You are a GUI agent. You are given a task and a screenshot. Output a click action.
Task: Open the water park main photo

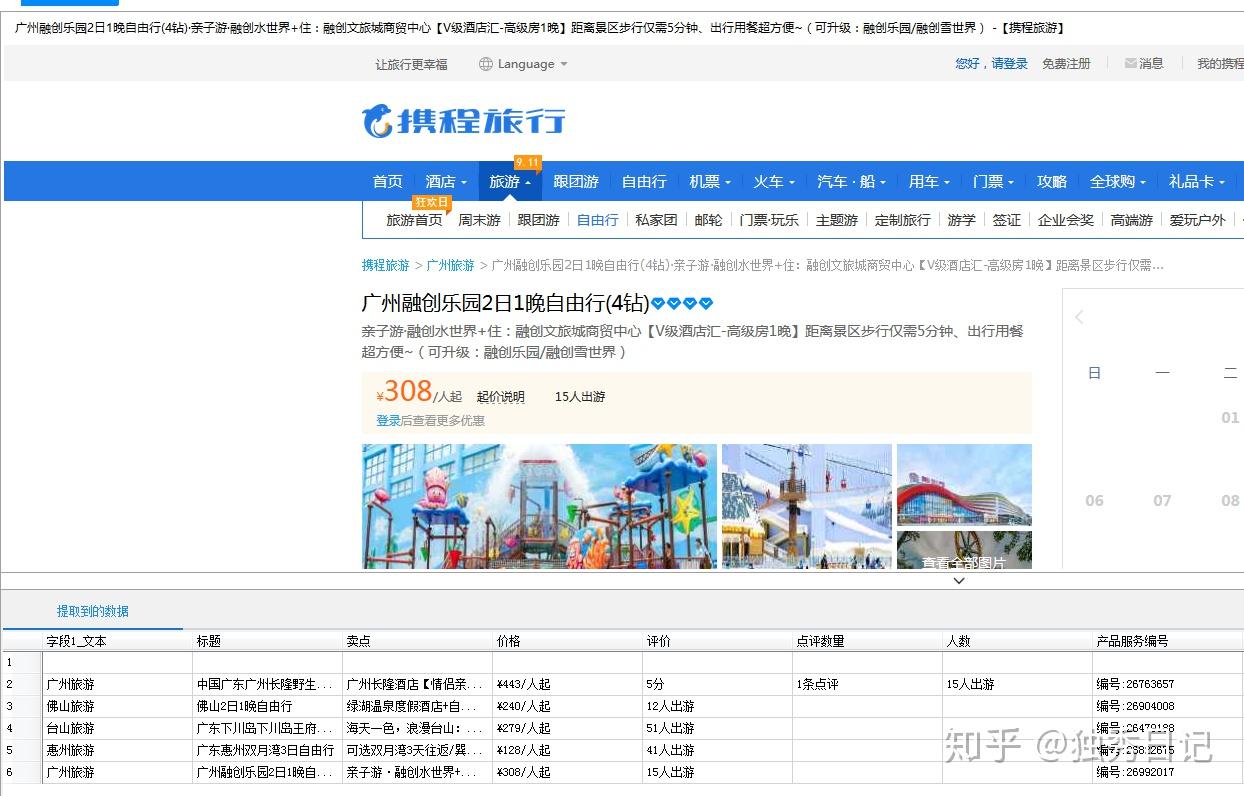click(x=540, y=507)
